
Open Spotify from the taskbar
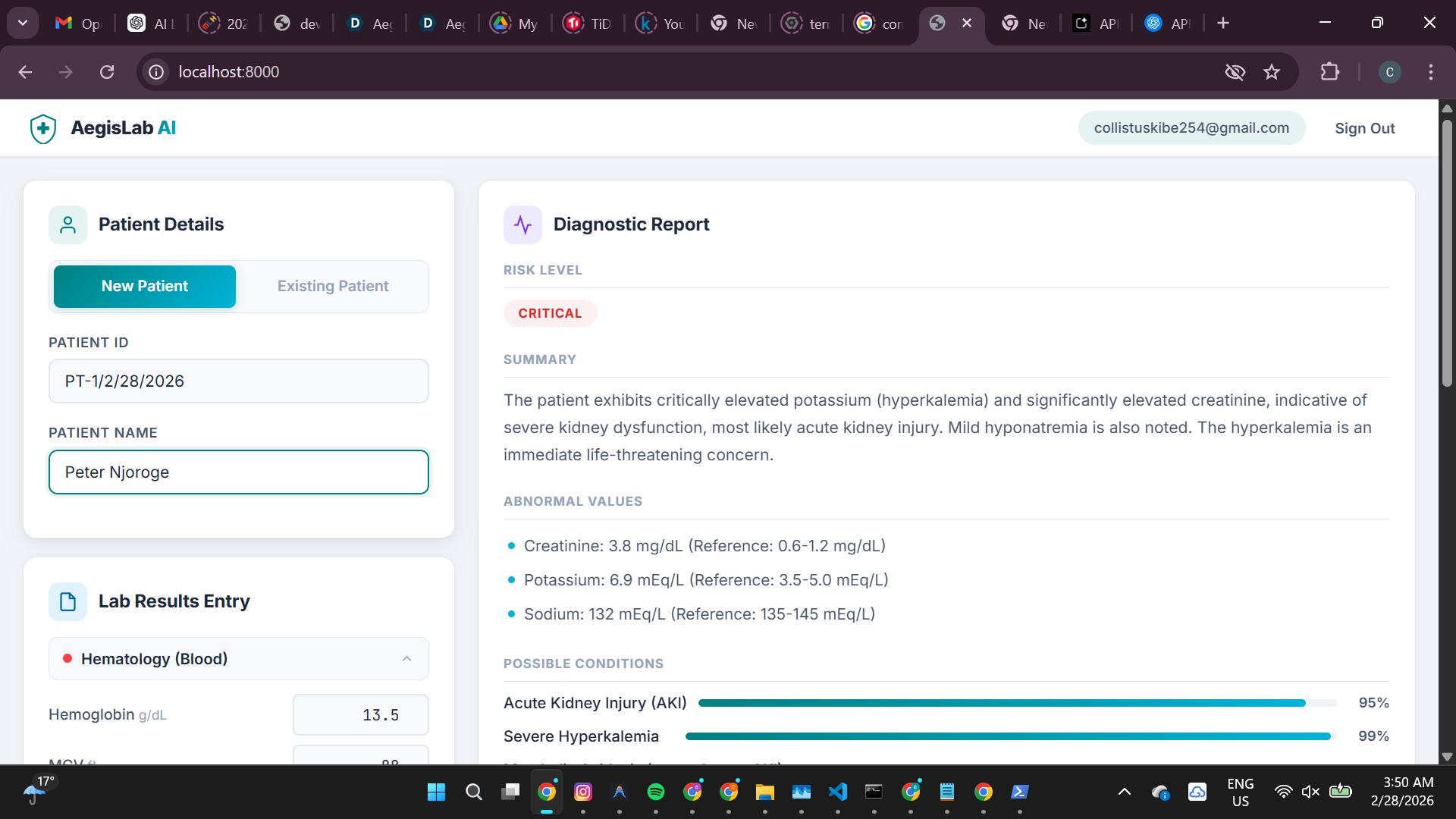click(x=656, y=792)
